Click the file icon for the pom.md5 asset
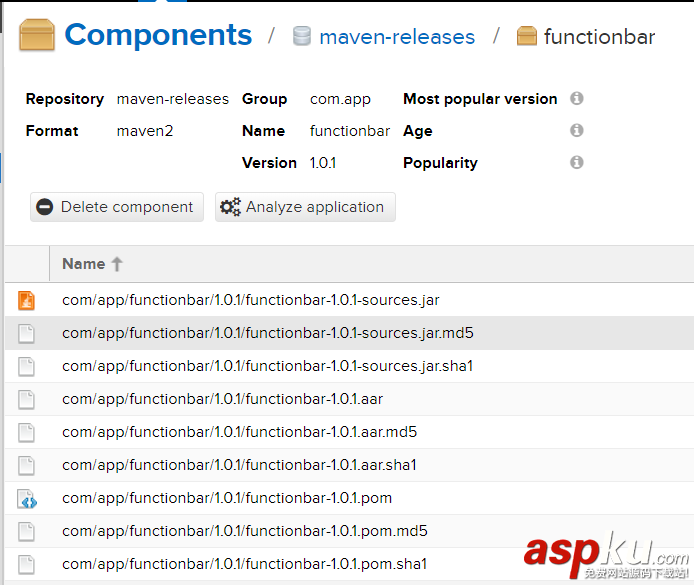Viewport: 694px width, 585px height. (26, 531)
